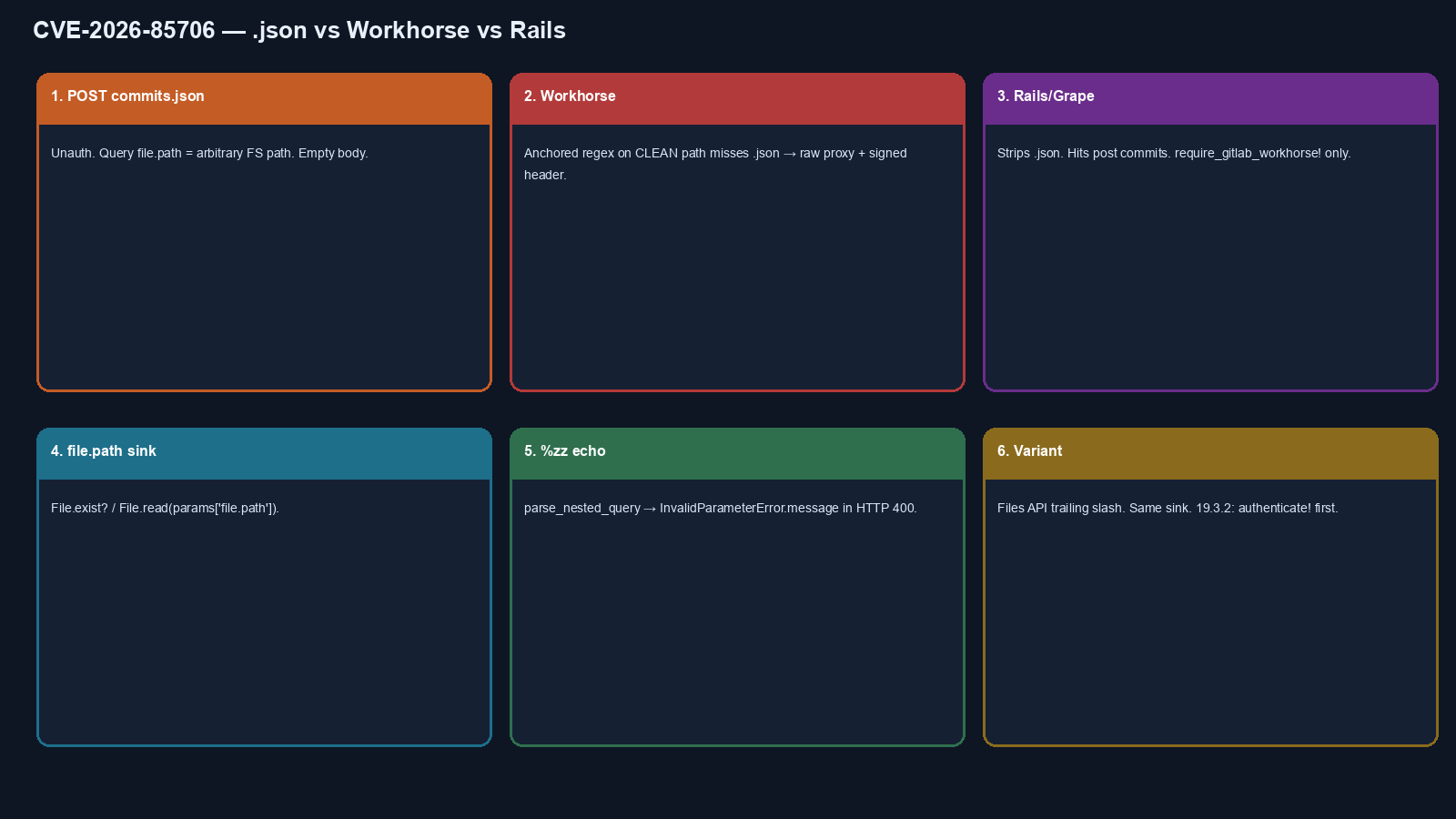Select the "3. Rails/Grape" card header

pos(1210,98)
